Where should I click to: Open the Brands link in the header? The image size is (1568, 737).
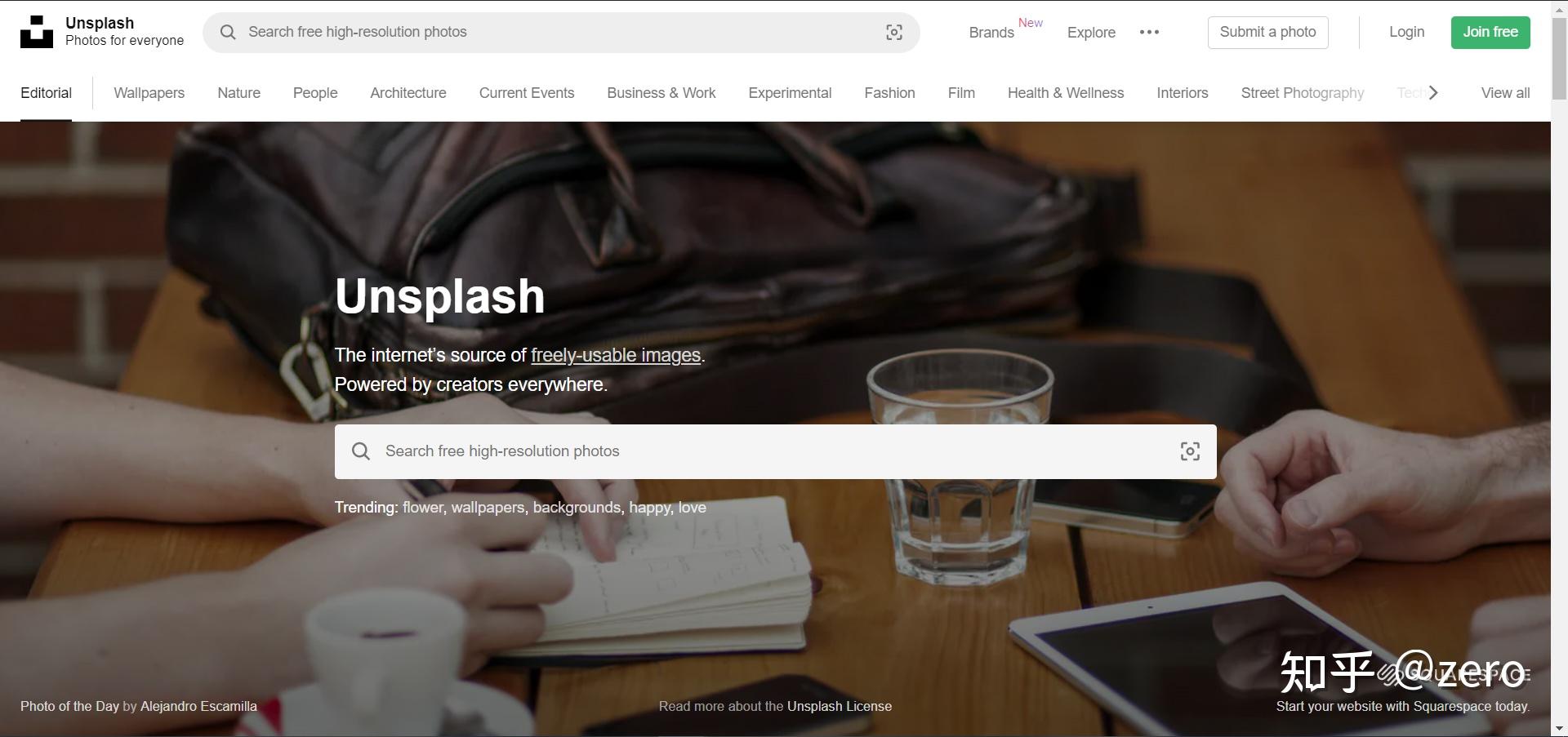pos(991,33)
